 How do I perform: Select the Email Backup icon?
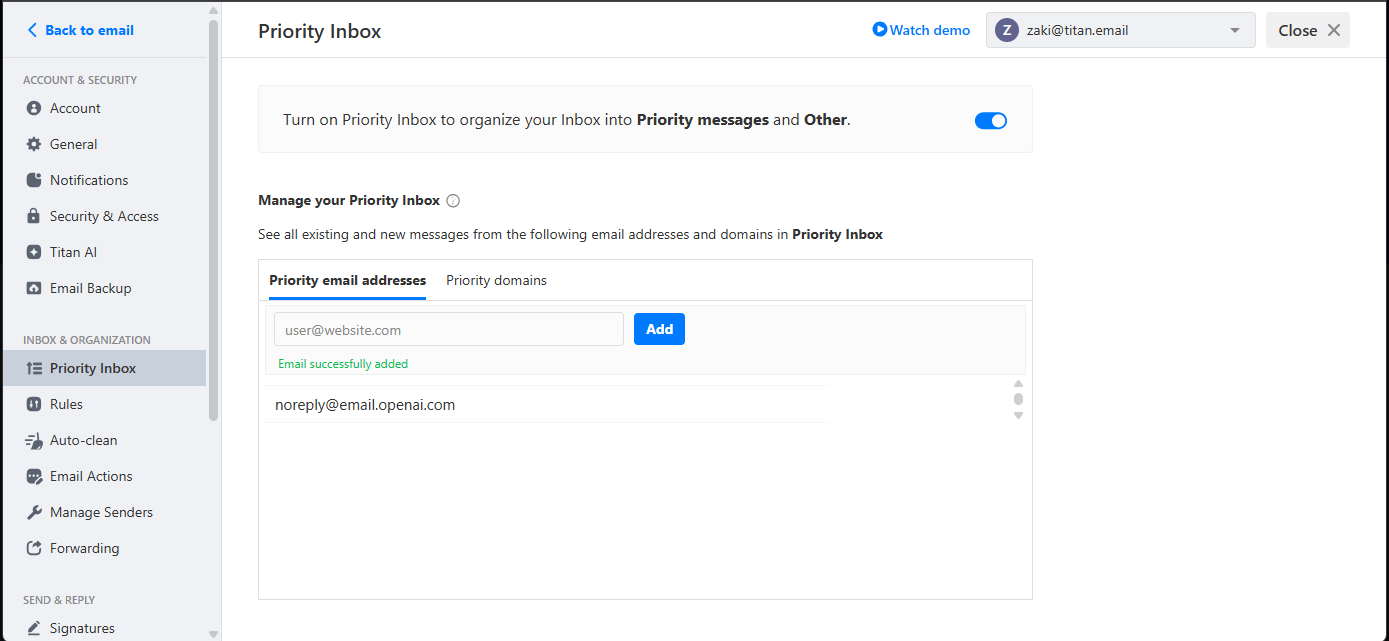[34, 288]
